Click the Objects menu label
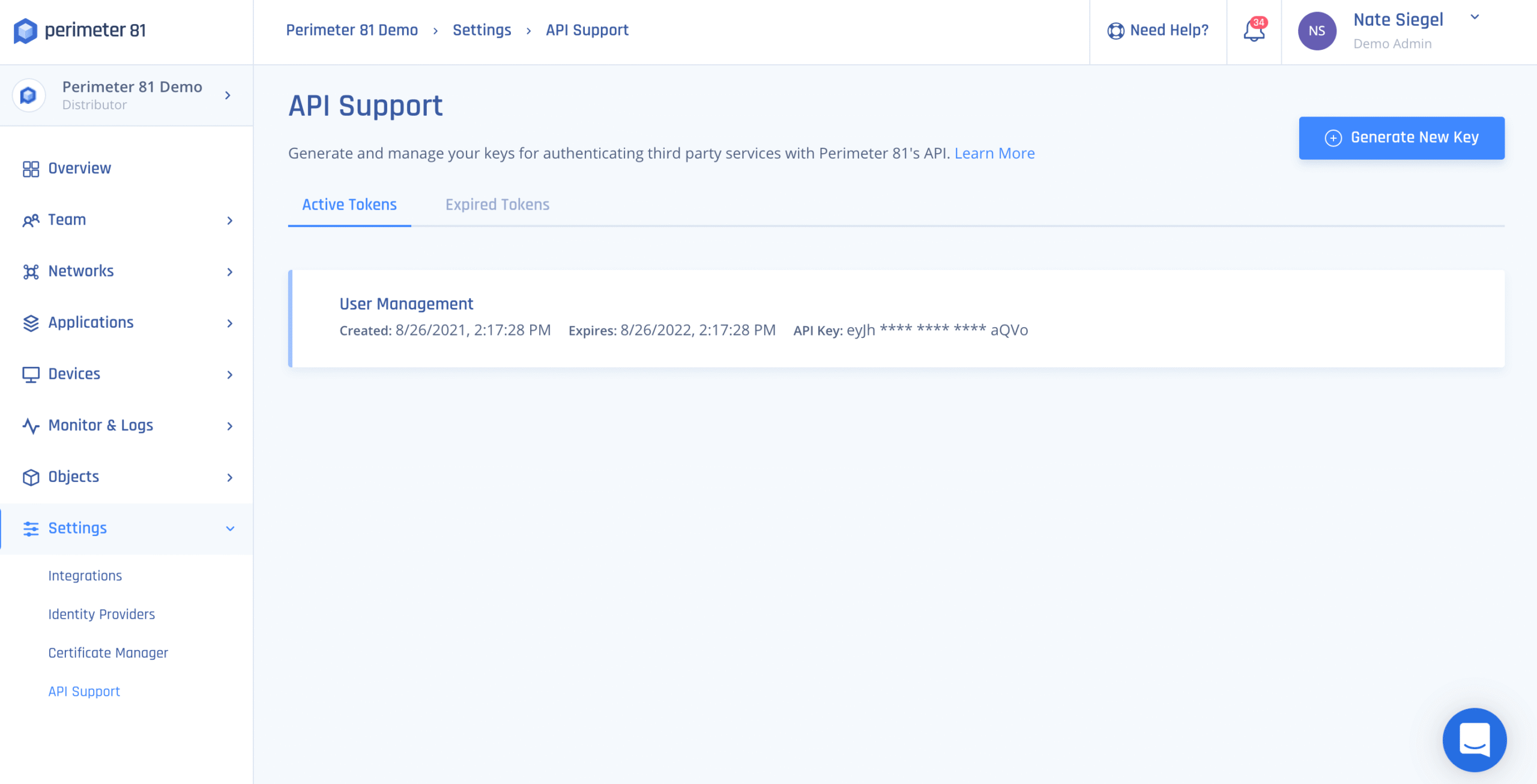 point(73,477)
